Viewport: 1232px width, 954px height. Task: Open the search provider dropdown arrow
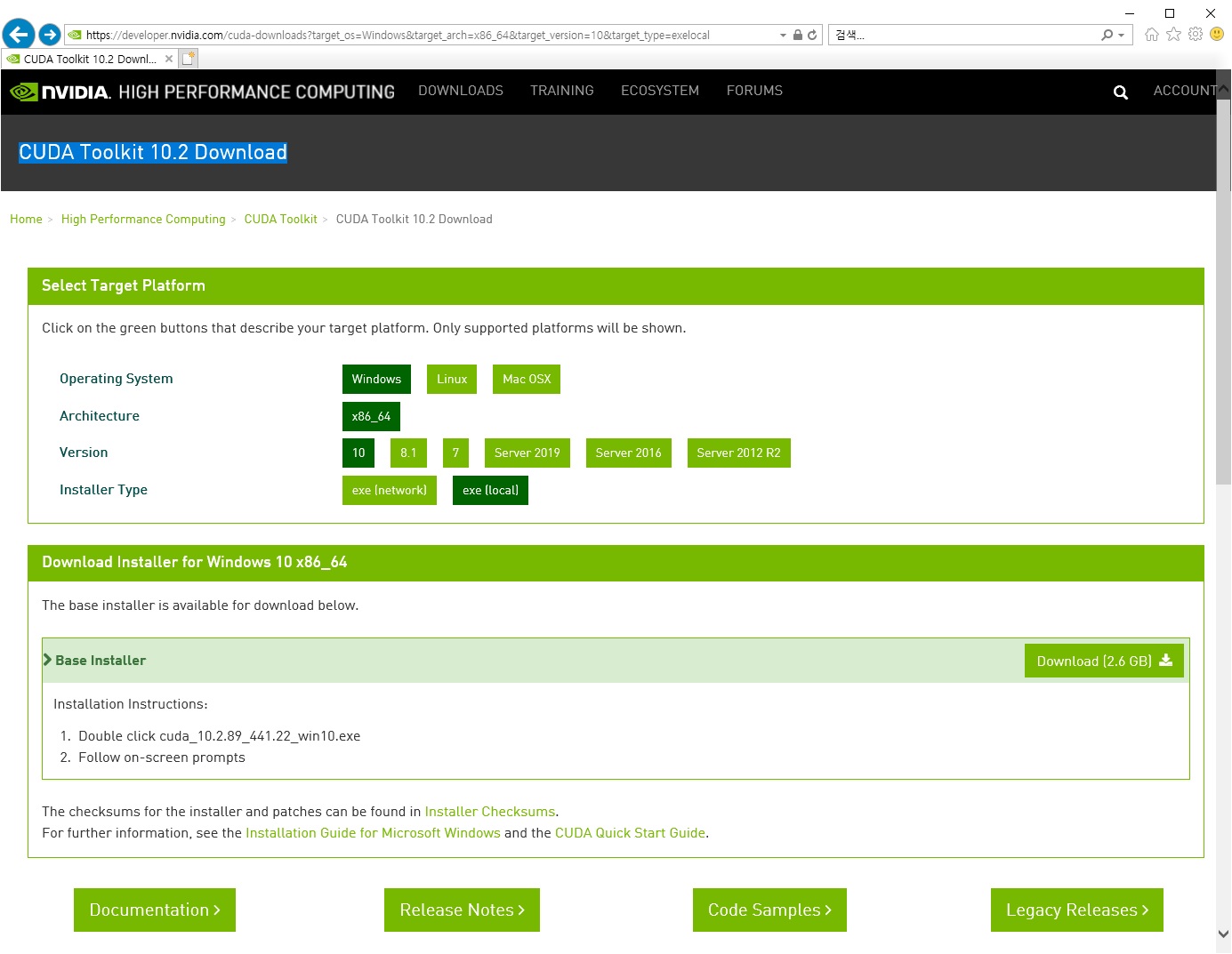click(x=1122, y=36)
